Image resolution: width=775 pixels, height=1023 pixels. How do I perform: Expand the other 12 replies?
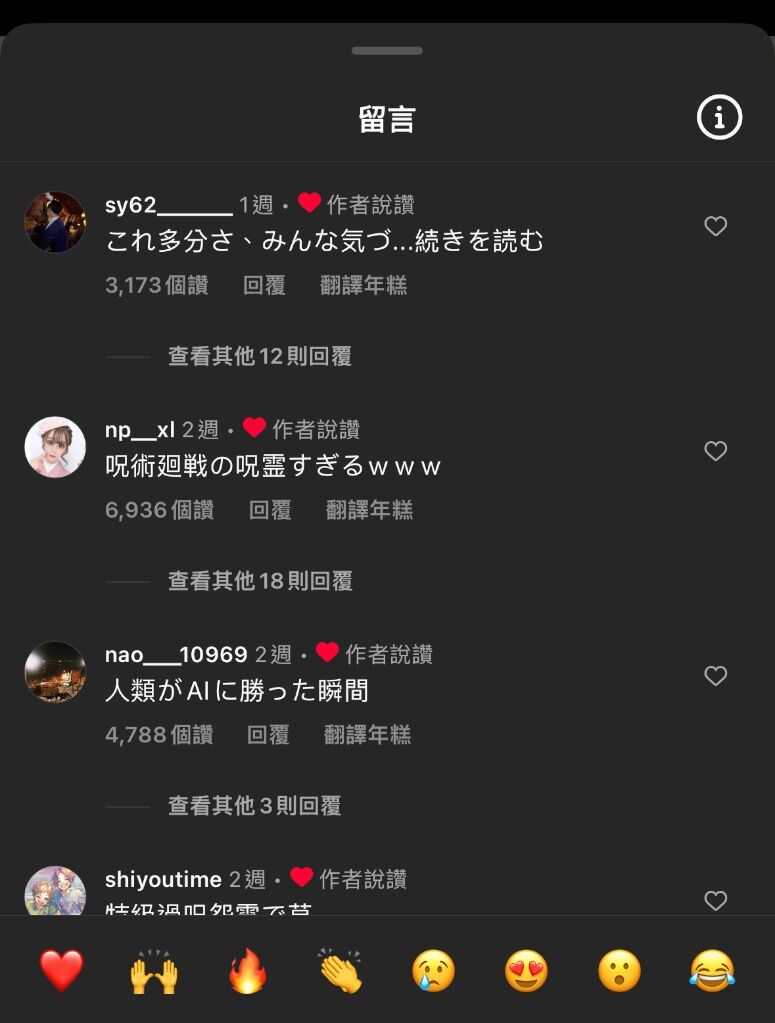point(260,356)
